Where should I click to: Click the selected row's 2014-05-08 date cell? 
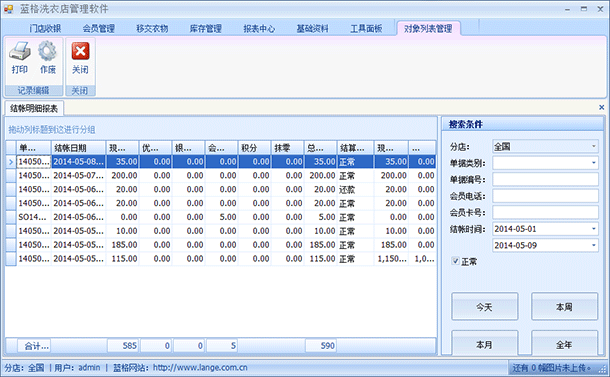coord(78,161)
